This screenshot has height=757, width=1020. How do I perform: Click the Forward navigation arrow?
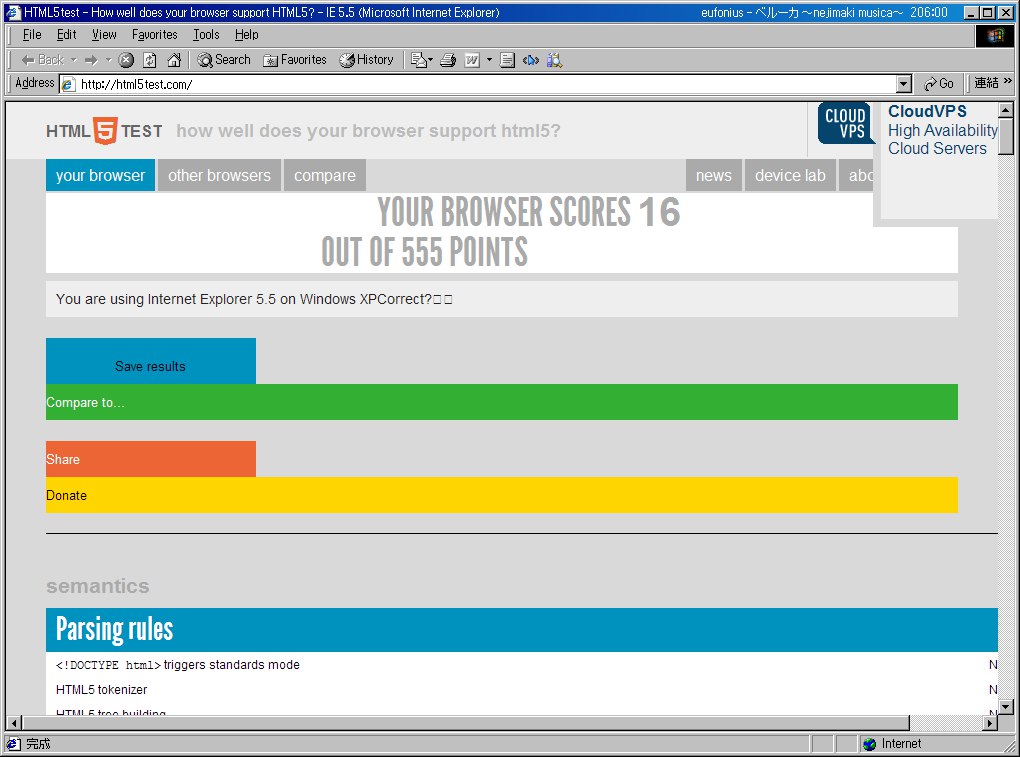pos(91,60)
